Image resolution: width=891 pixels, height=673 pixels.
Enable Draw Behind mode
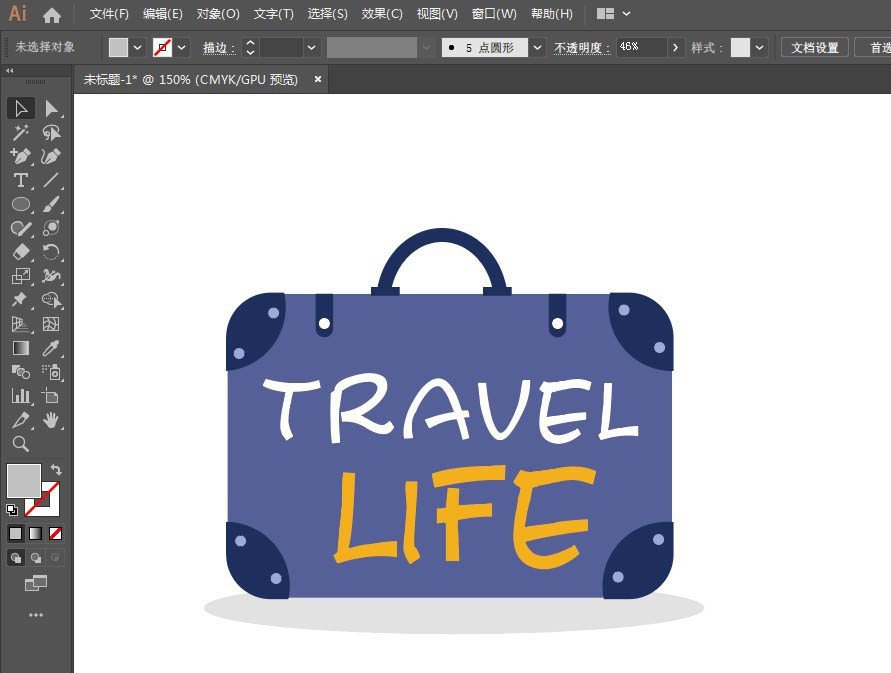pos(35,558)
